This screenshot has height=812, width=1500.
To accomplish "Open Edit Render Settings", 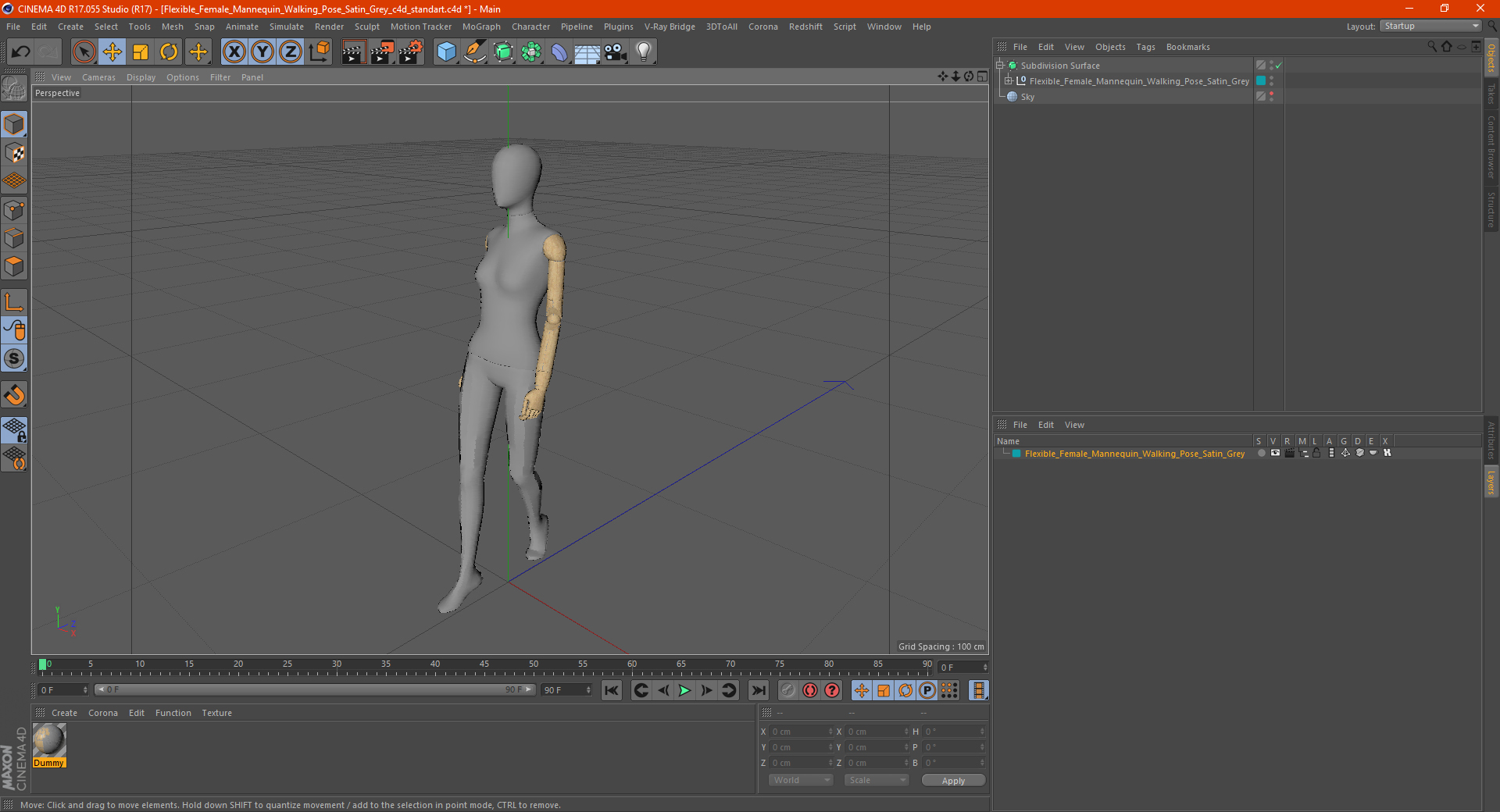I will [411, 52].
